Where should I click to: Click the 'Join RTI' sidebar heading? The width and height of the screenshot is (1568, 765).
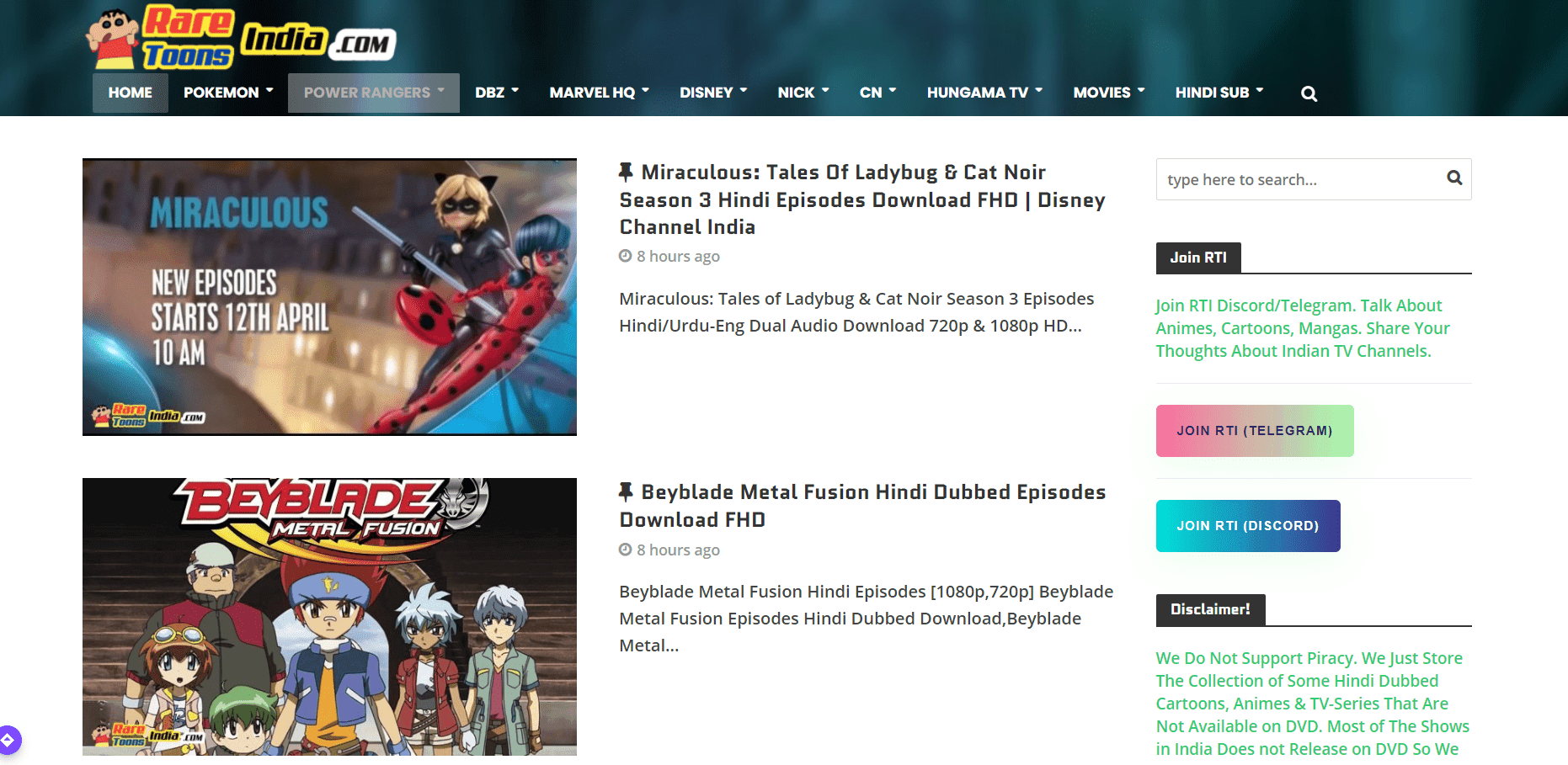pyautogui.click(x=1198, y=258)
